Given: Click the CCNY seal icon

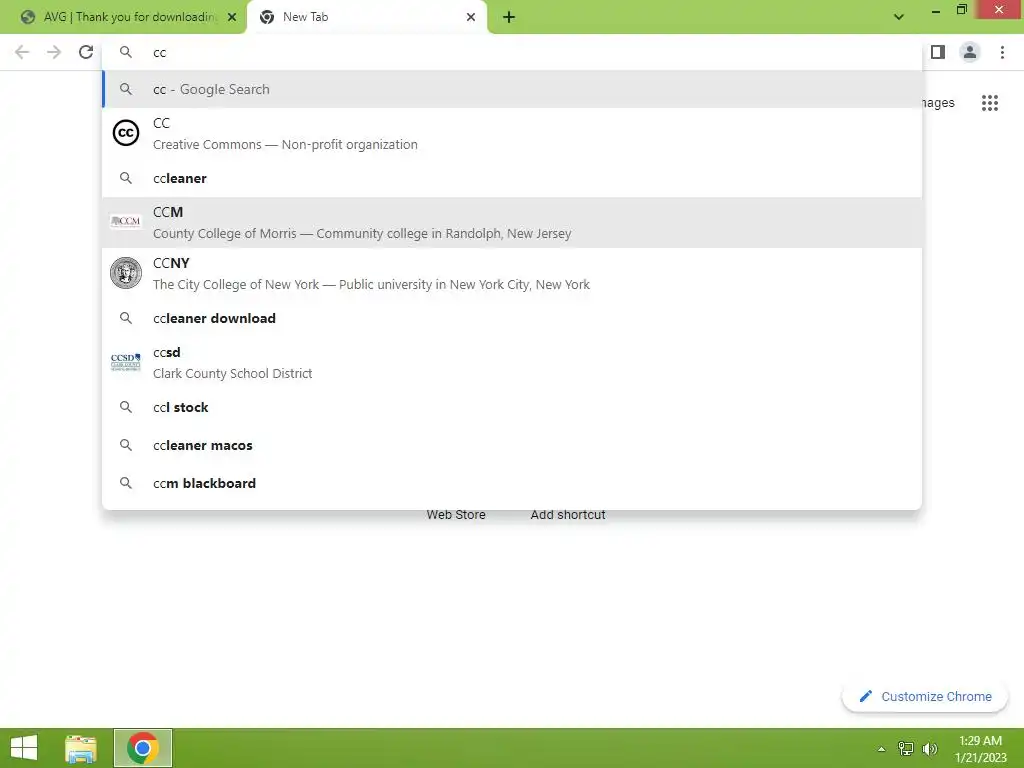Looking at the screenshot, I should click(x=126, y=273).
